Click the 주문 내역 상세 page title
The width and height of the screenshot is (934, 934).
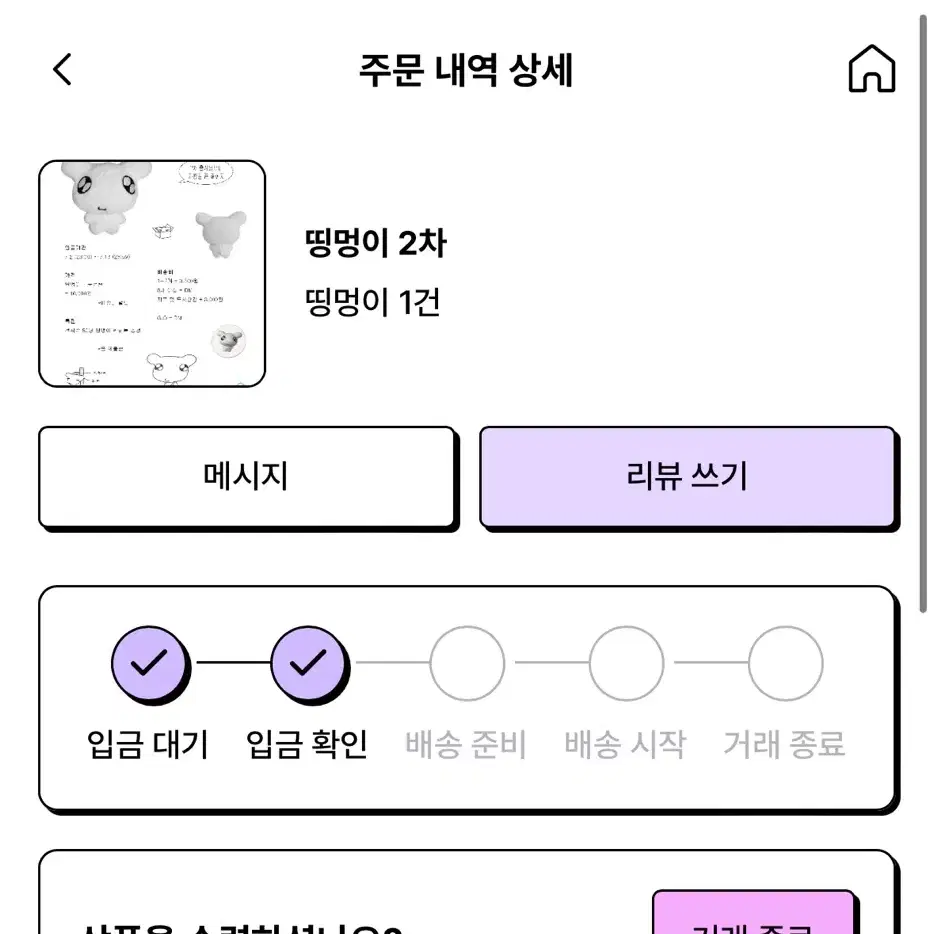[x=466, y=70]
